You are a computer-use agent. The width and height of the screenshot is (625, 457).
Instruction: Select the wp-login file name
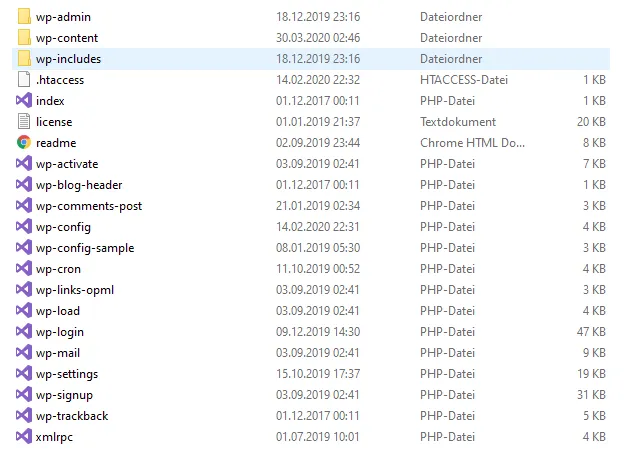point(60,332)
